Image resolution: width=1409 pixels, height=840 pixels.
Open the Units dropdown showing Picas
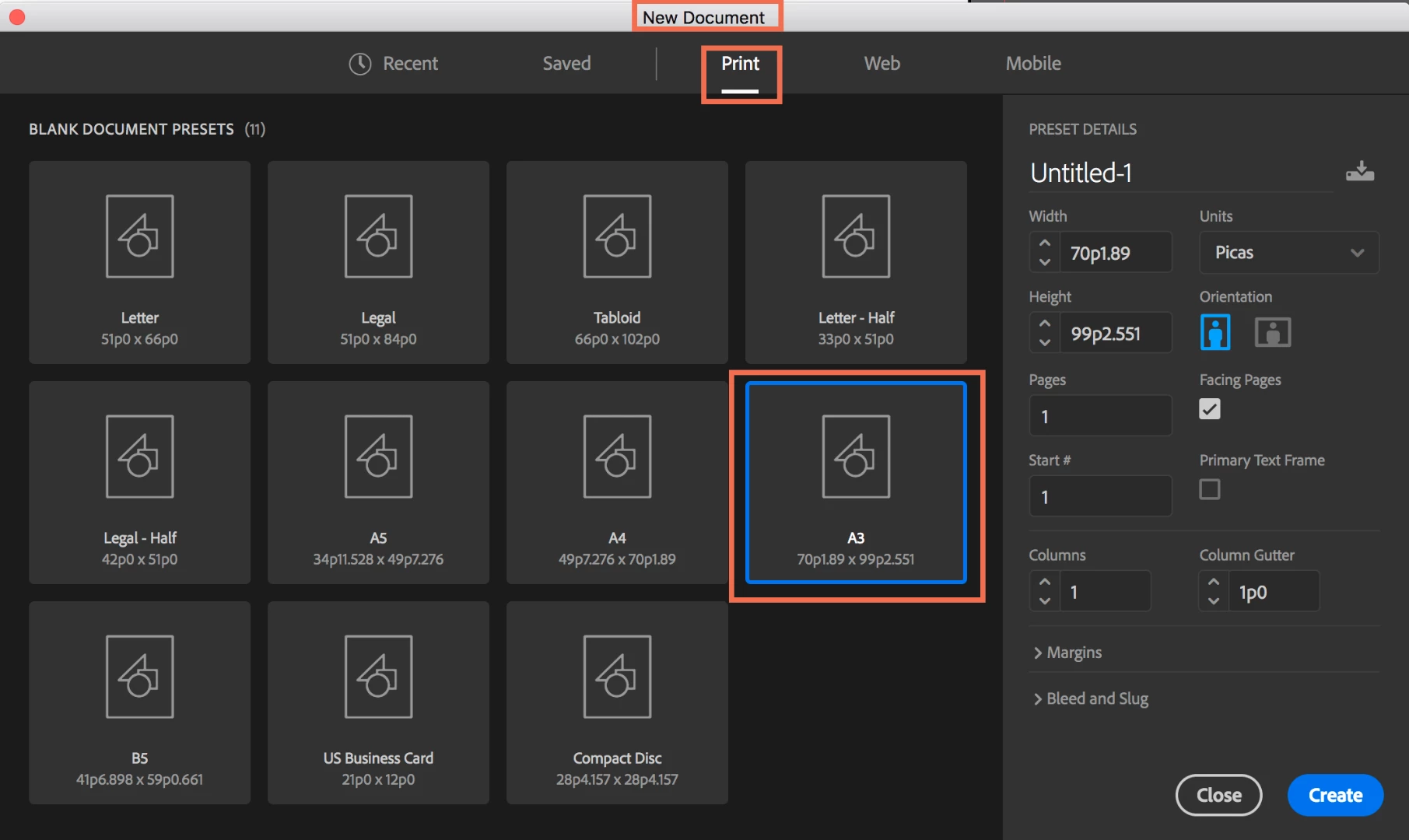click(x=1289, y=253)
